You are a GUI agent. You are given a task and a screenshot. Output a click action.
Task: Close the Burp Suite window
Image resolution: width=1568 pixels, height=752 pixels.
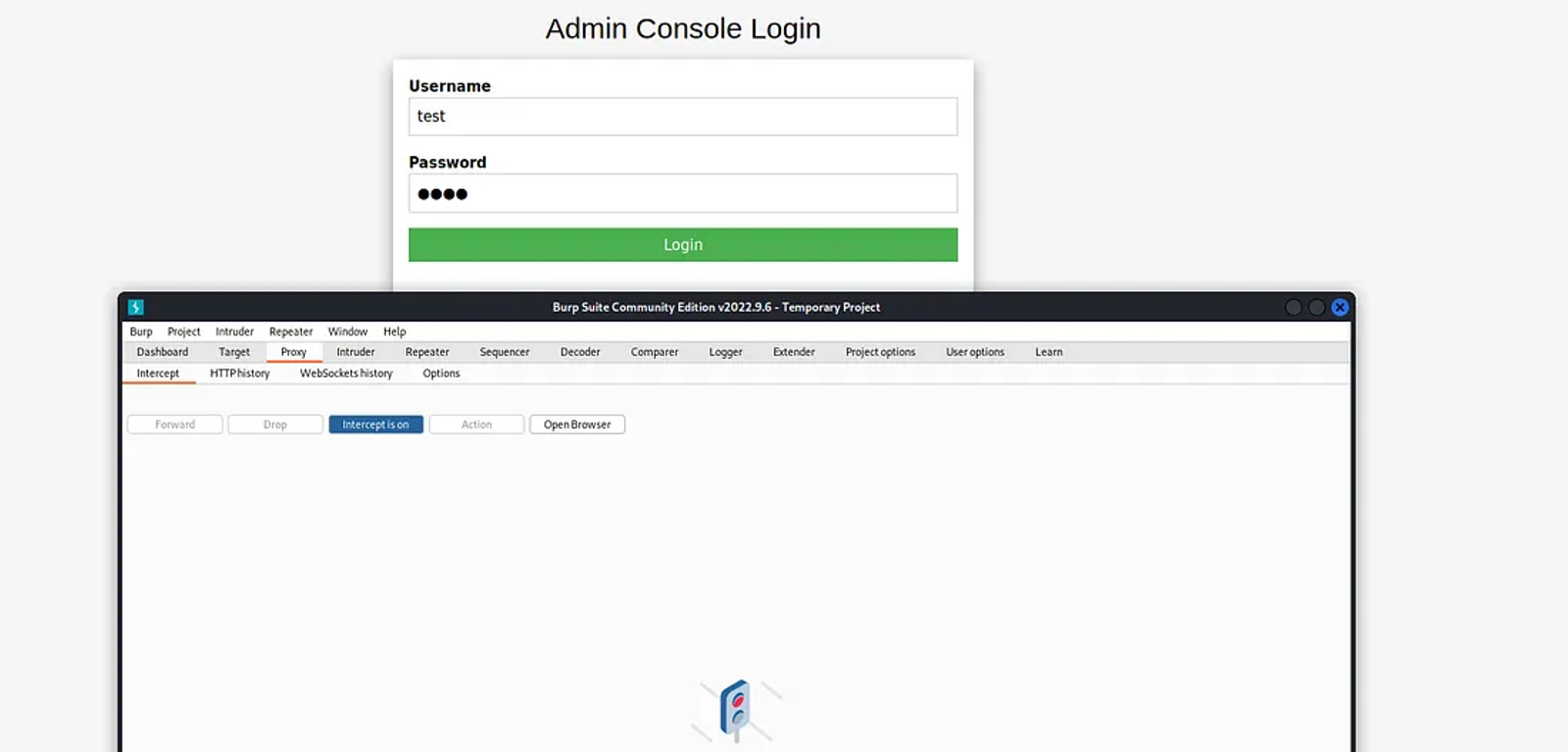[1340, 307]
